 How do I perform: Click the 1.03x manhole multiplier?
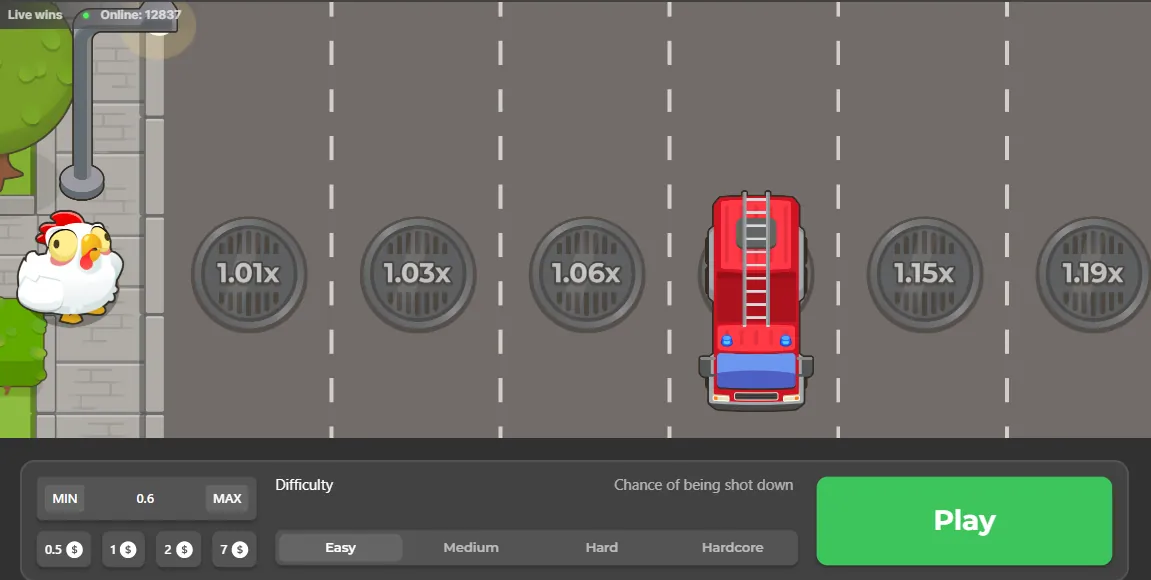coord(418,274)
